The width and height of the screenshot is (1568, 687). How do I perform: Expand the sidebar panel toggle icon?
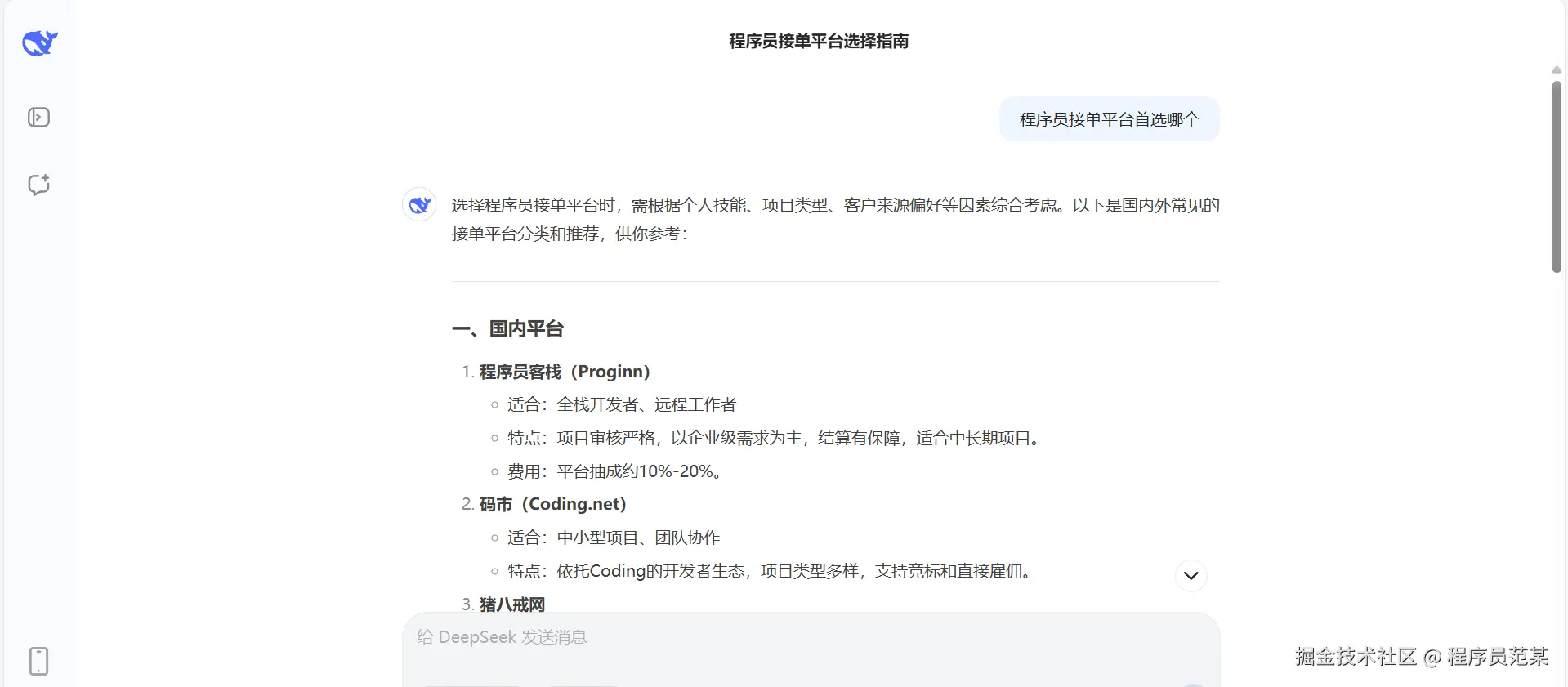[x=38, y=118]
